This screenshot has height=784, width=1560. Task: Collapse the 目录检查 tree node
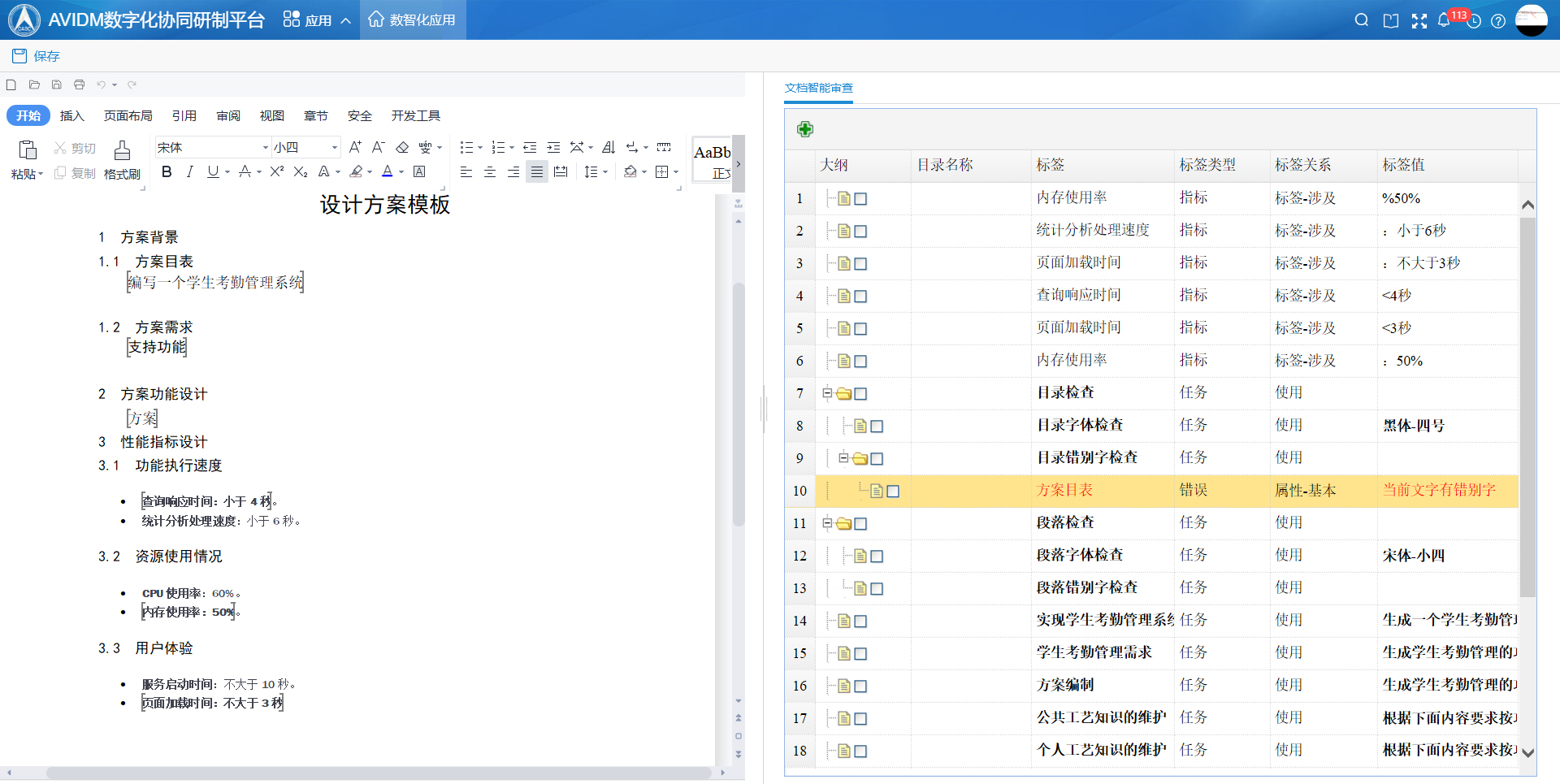pos(827,393)
